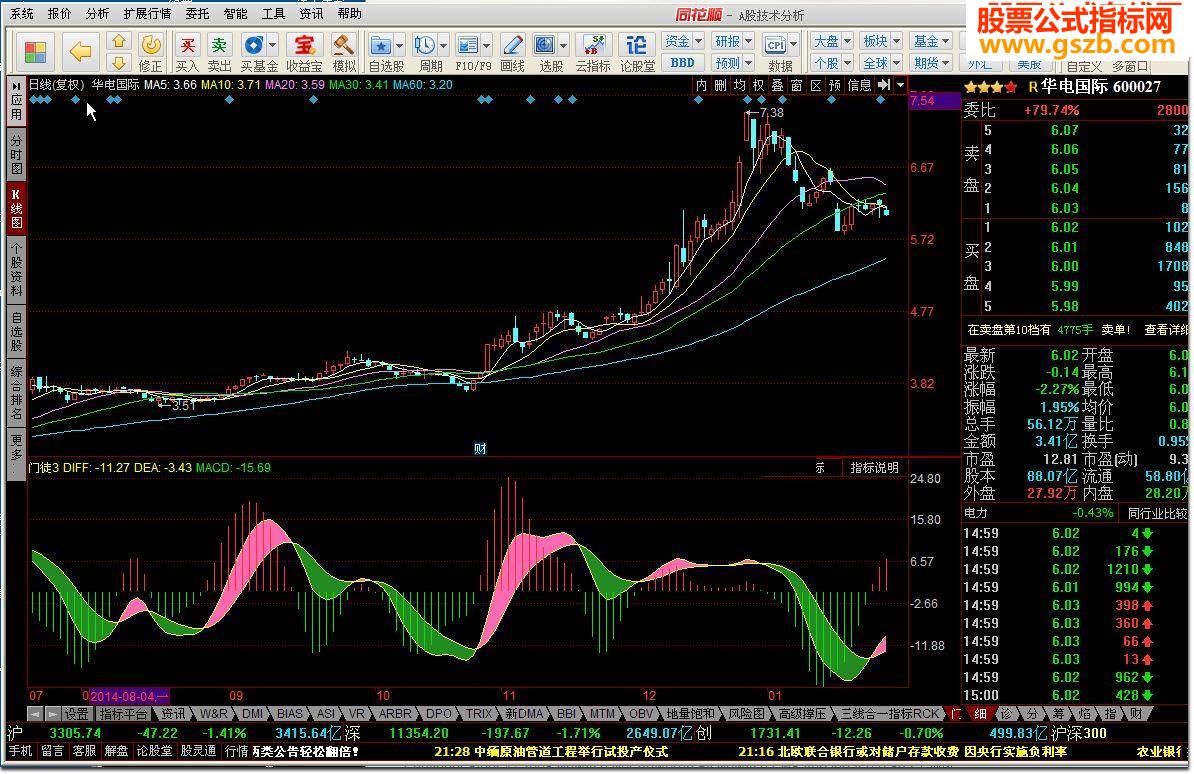Open the 云指标 cloud indicator icon
The width and height of the screenshot is (1194, 774).
pyautogui.click(x=593, y=46)
